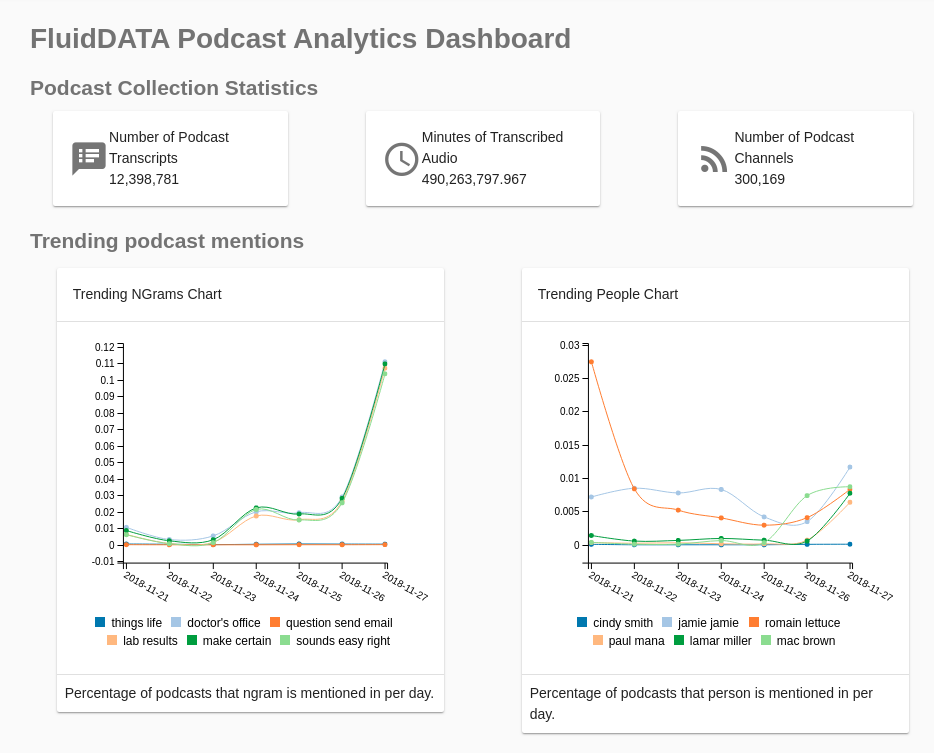Viewport: 934px width, 753px height.
Task: Toggle visibility of 'question send email' series
Action: pos(333,622)
